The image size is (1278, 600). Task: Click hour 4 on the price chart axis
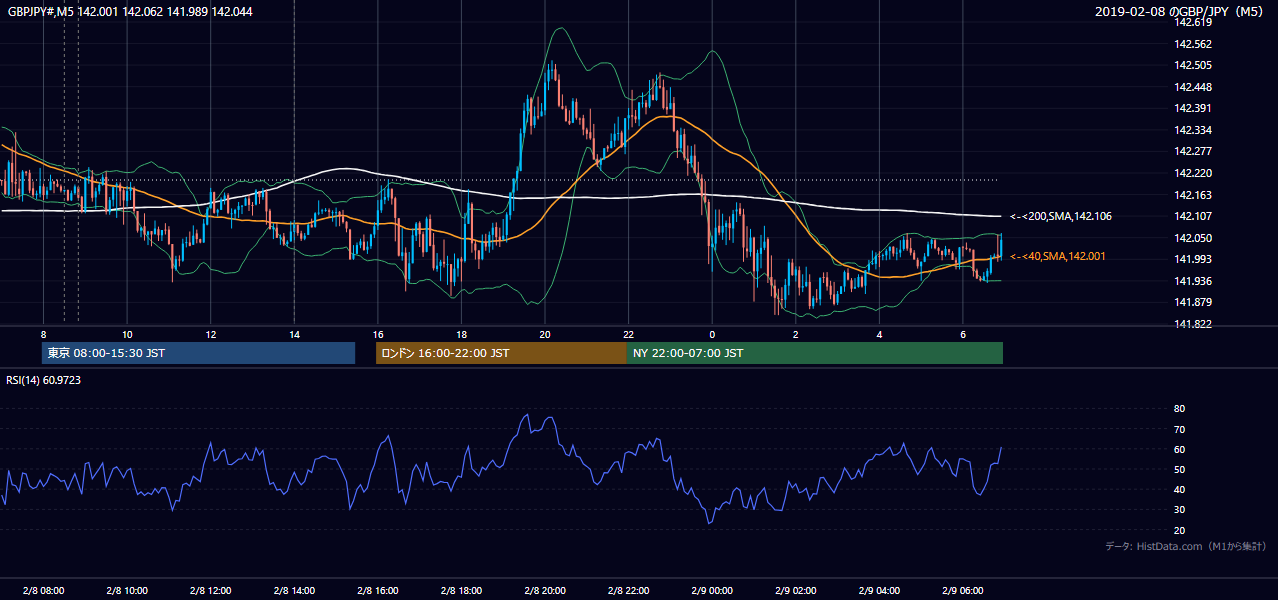click(x=880, y=334)
